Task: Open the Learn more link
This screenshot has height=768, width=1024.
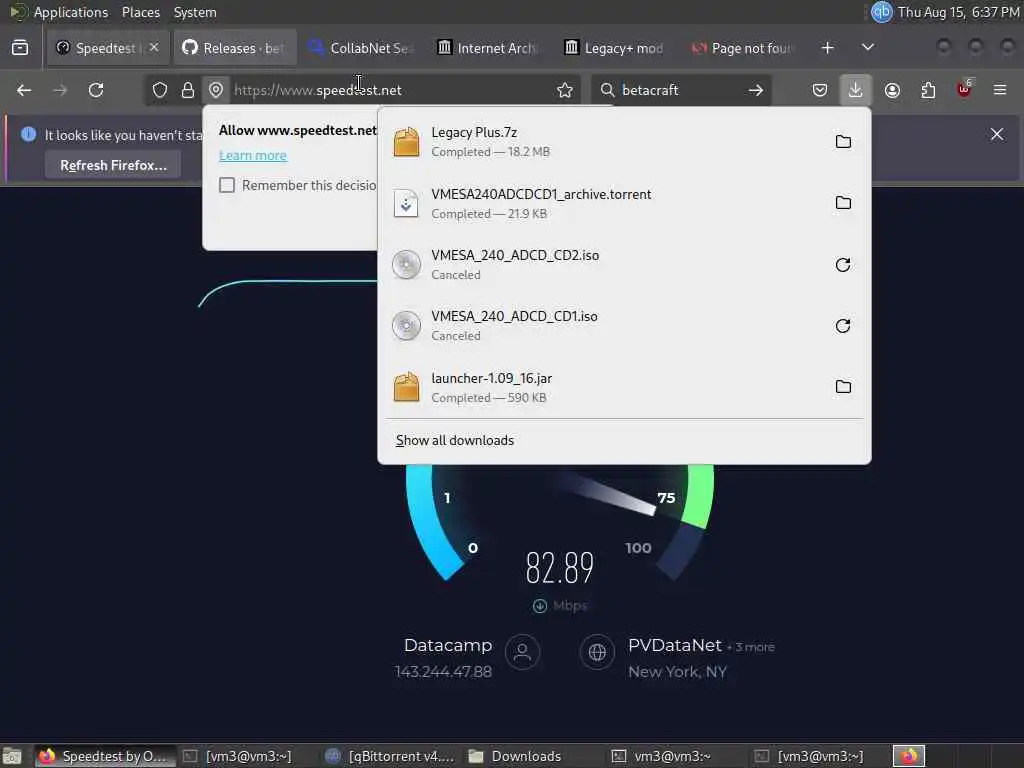Action: click(x=253, y=155)
